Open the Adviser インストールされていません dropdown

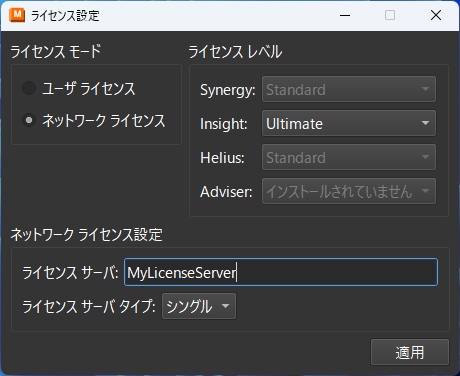coord(349,191)
